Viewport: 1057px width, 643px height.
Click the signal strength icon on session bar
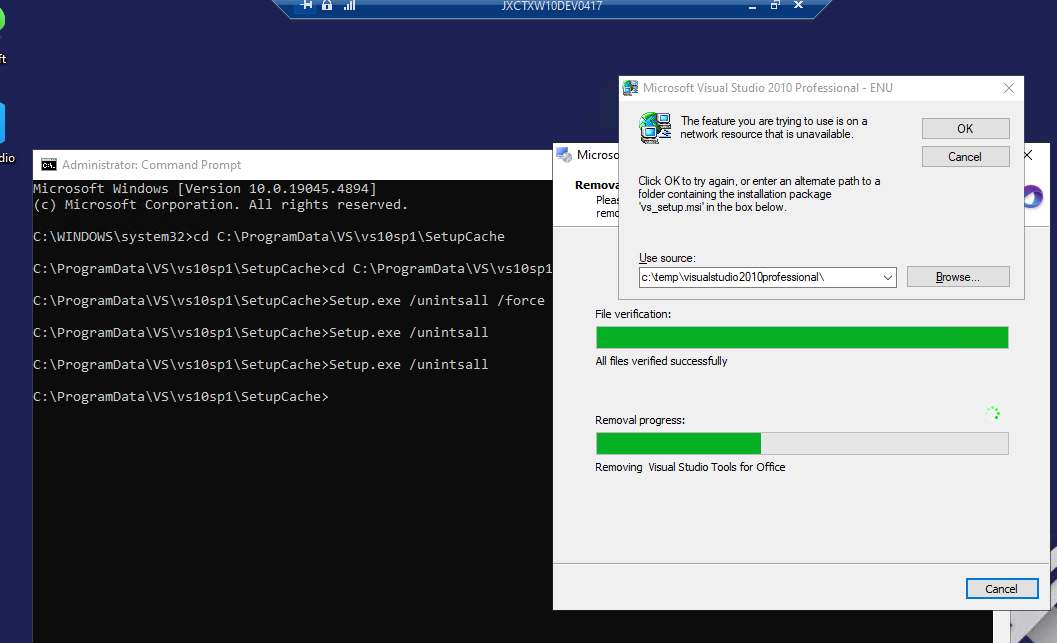click(x=349, y=5)
